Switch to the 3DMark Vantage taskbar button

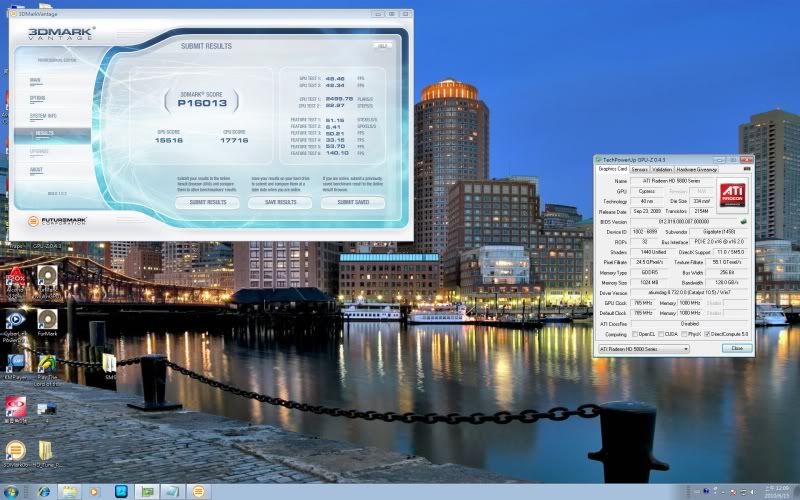click(198, 492)
